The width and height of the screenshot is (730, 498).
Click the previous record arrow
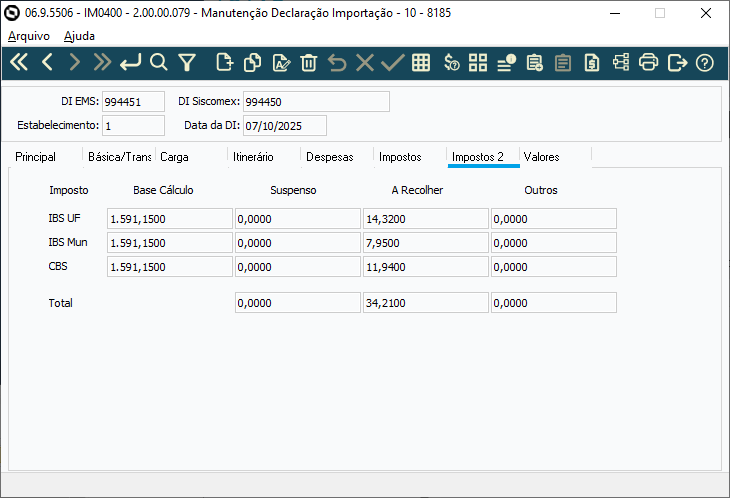(x=47, y=62)
